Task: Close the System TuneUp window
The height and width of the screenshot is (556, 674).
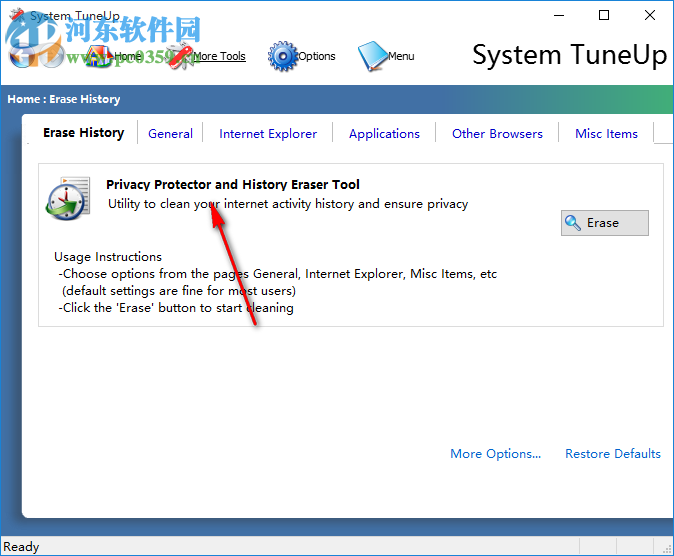Action: [x=650, y=15]
